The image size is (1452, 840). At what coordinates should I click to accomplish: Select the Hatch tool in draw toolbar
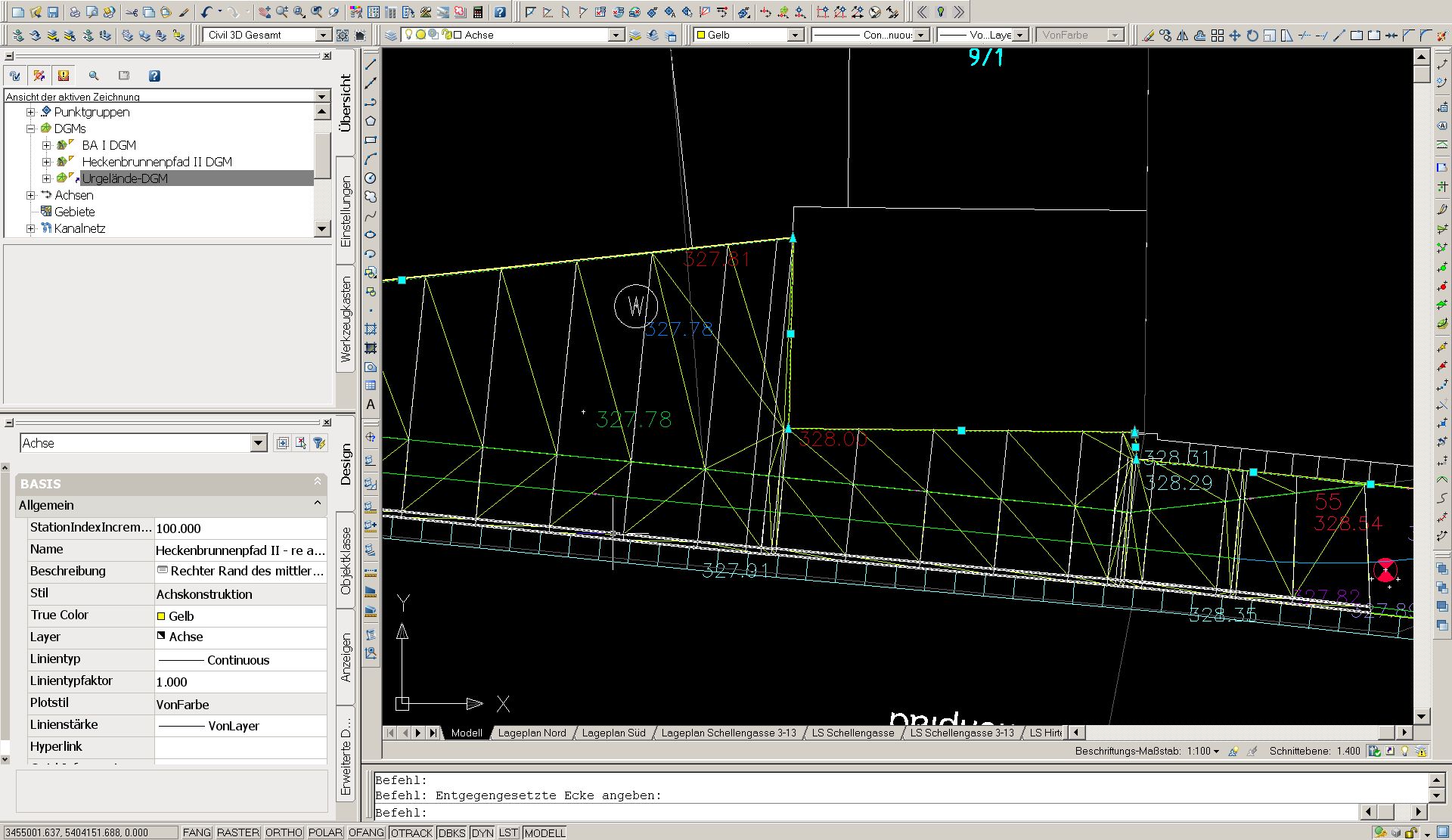click(371, 329)
